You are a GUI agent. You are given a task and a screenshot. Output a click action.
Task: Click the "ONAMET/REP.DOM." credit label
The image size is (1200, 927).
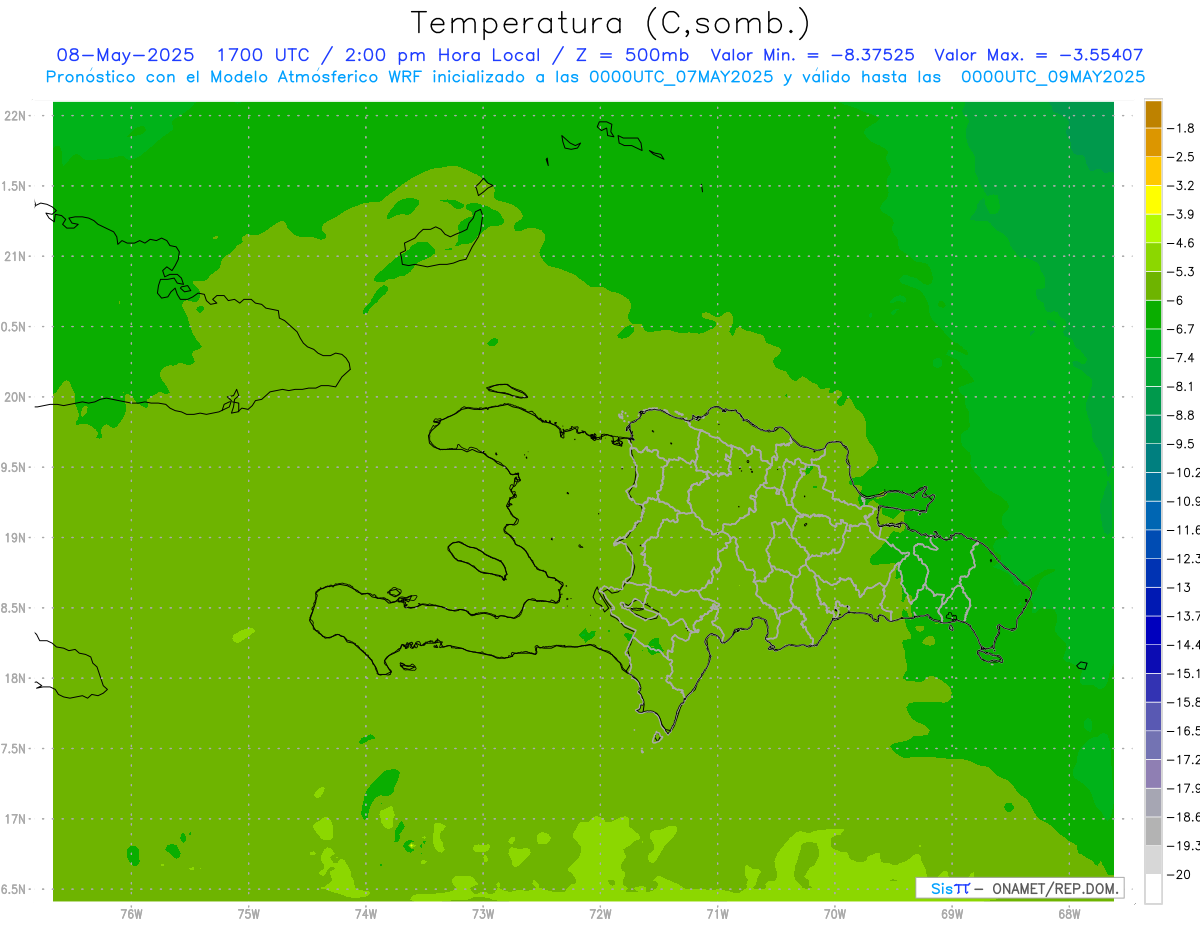(1055, 888)
